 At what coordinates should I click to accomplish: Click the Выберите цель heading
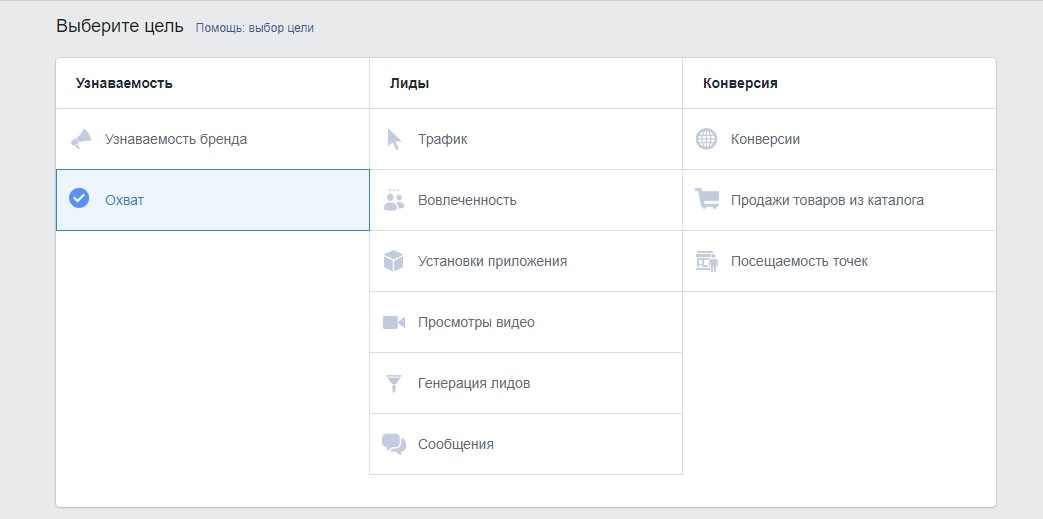[x=120, y=27]
